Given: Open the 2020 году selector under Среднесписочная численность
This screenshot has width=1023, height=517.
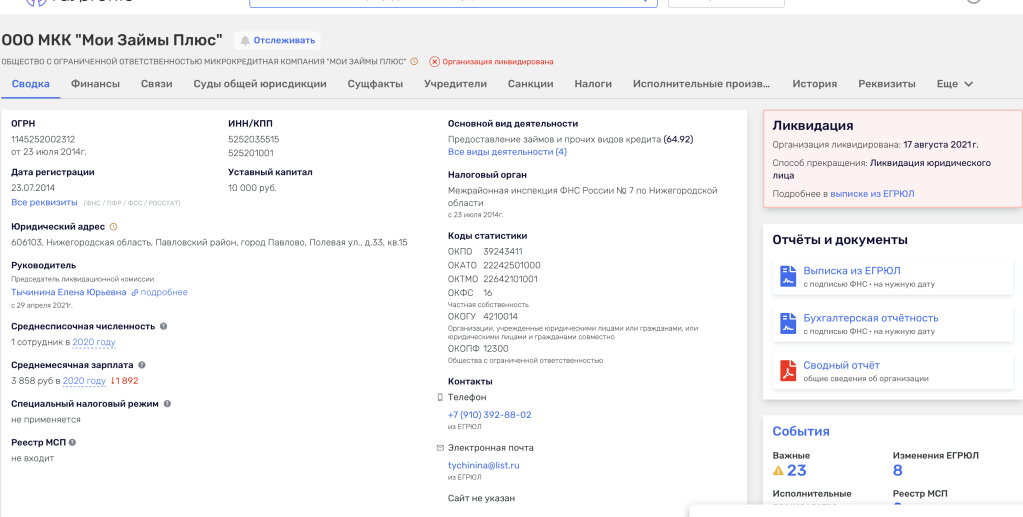Looking at the screenshot, I should pyautogui.click(x=93, y=342).
